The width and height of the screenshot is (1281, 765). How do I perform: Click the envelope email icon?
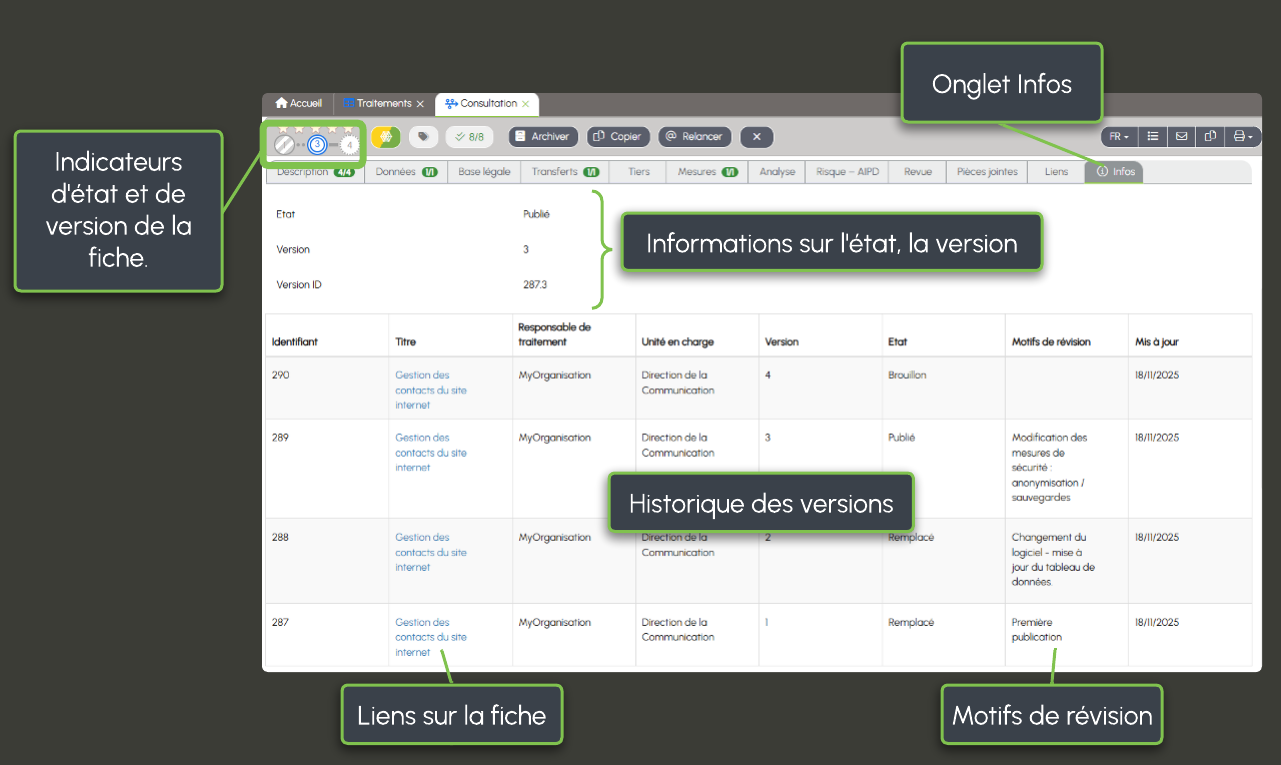(x=1181, y=137)
